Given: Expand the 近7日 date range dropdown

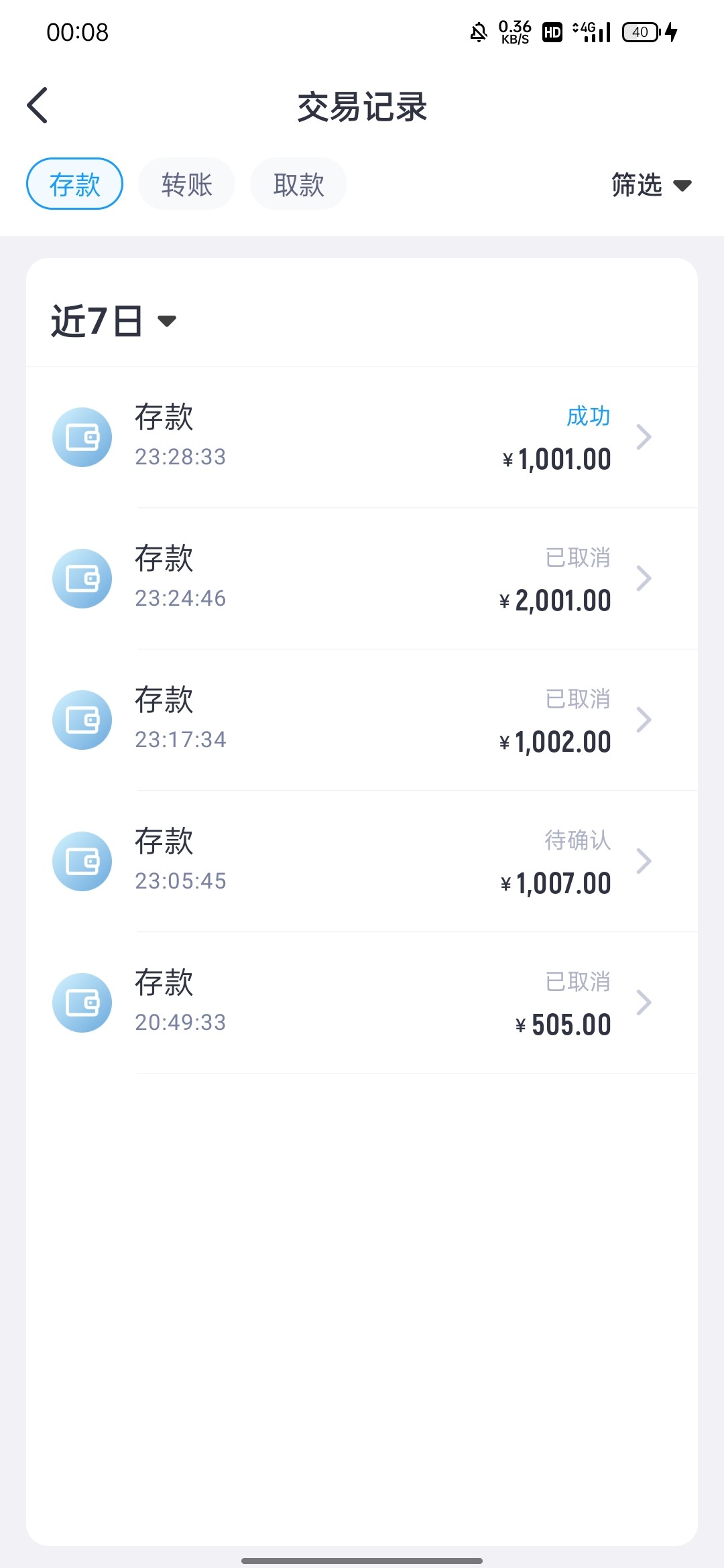Looking at the screenshot, I should click(x=113, y=321).
